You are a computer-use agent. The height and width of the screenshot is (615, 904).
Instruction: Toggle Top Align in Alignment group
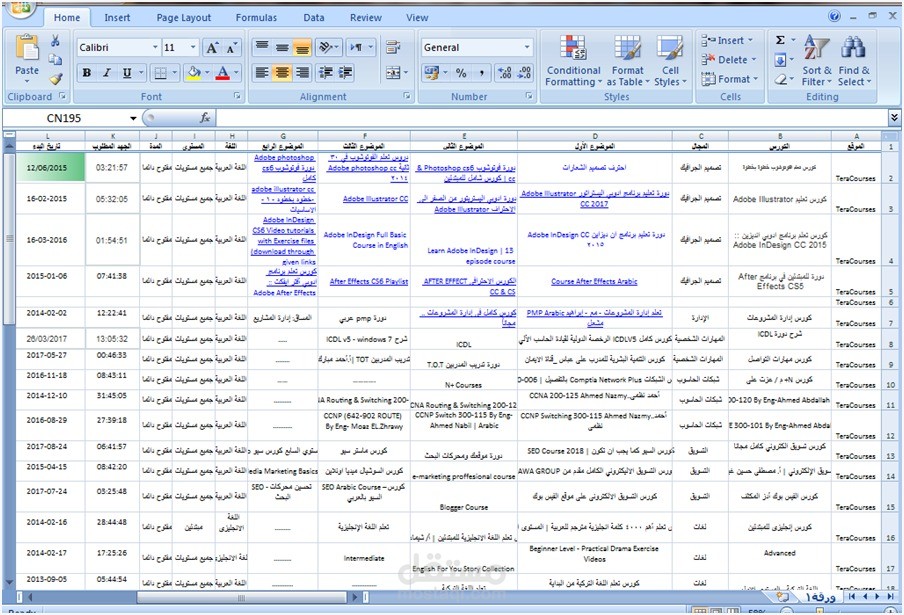262,47
